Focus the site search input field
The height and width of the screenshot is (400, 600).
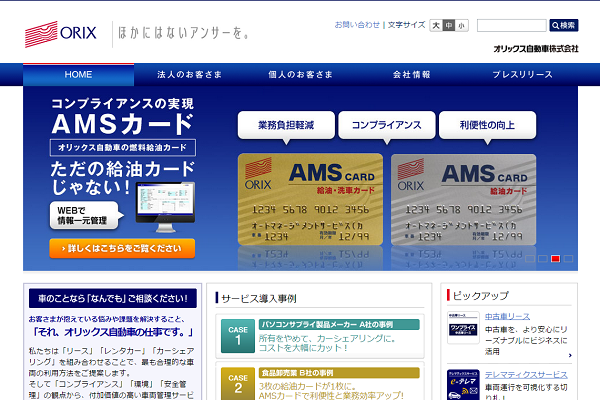pyautogui.click(x=512, y=26)
